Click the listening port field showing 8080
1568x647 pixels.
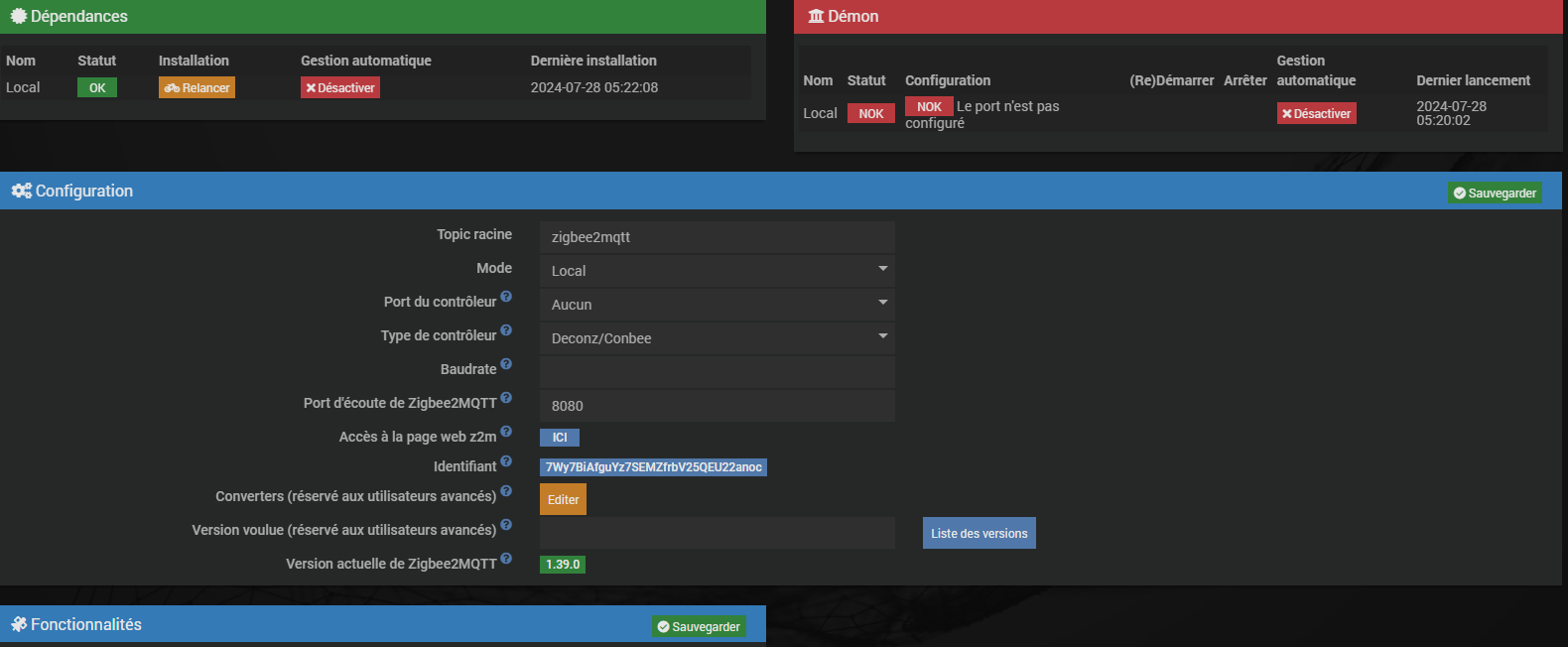pyautogui.click(x=718, y=405)
